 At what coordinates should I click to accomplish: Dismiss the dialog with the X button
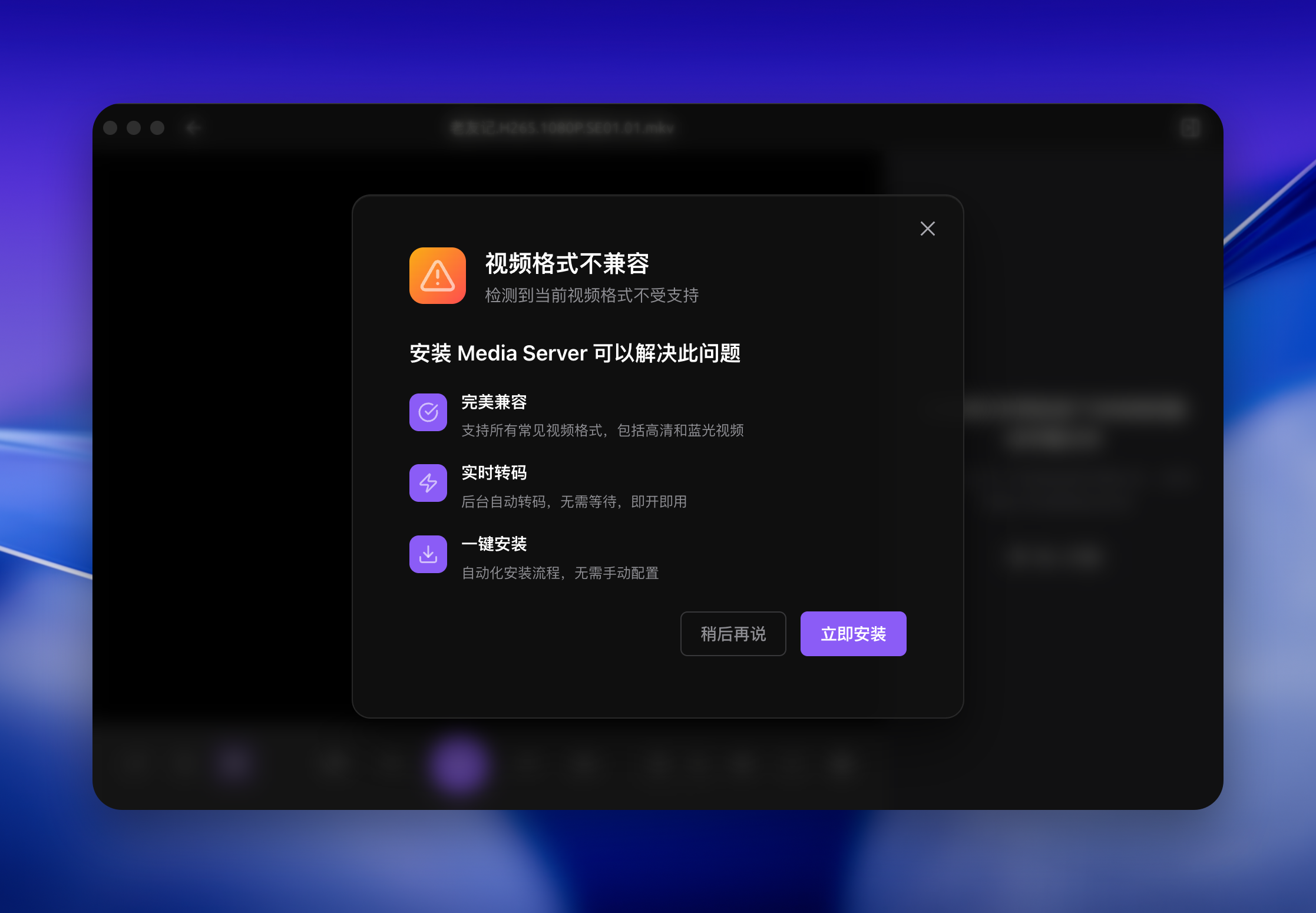click(928, 229)
